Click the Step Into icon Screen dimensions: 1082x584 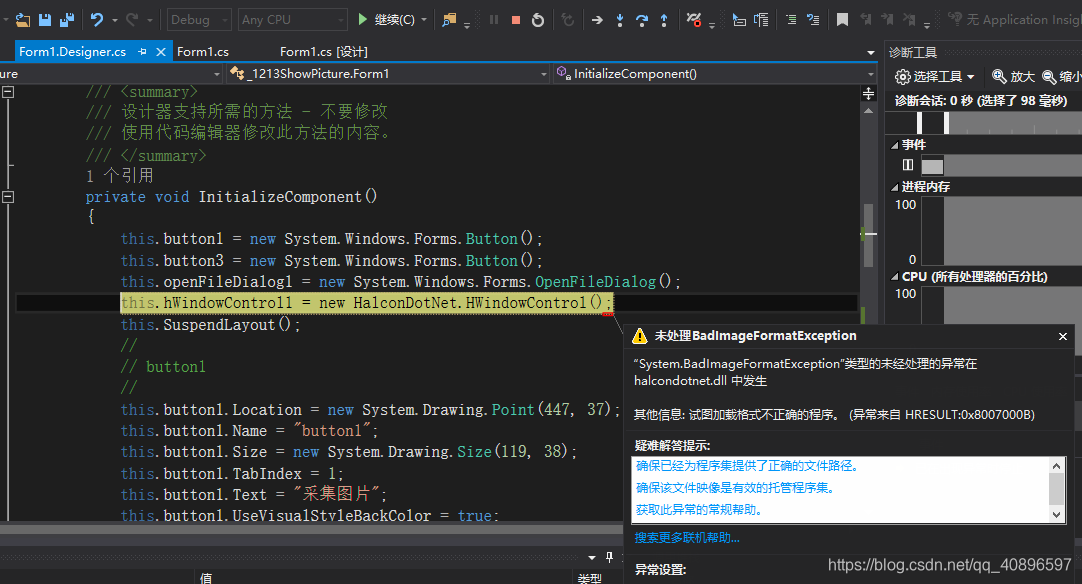(620, 19)
